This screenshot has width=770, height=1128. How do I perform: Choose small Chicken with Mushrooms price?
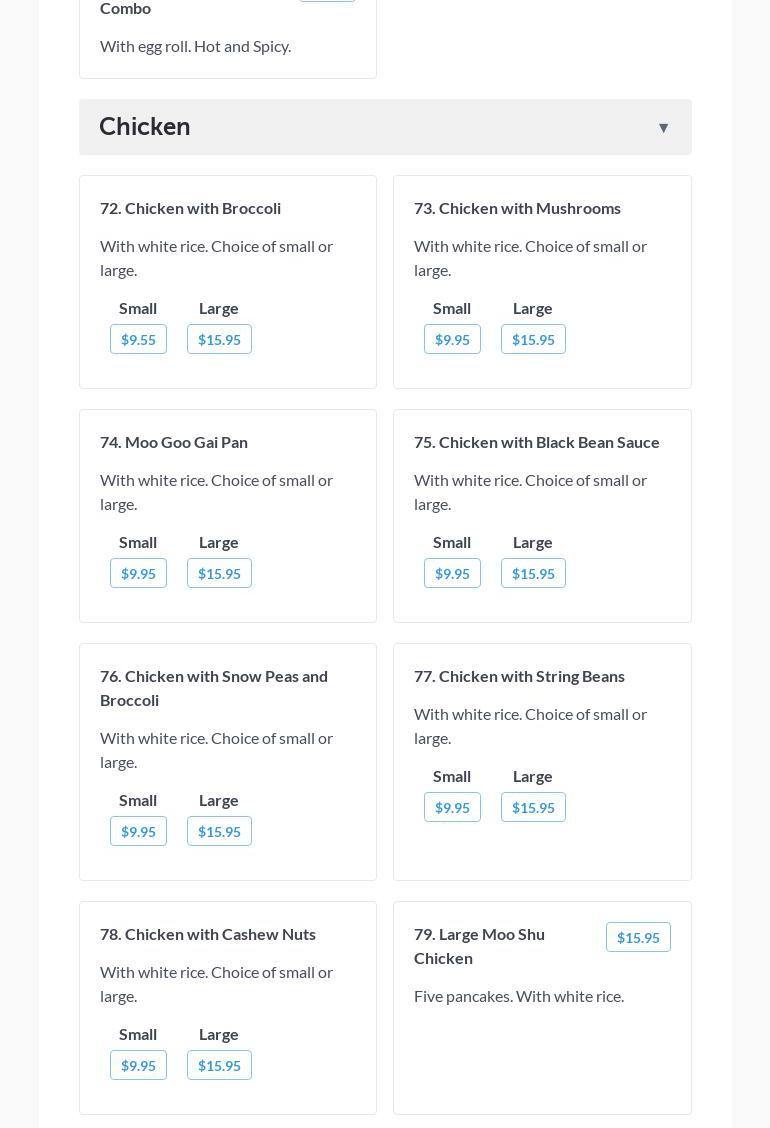click(452, 339)
